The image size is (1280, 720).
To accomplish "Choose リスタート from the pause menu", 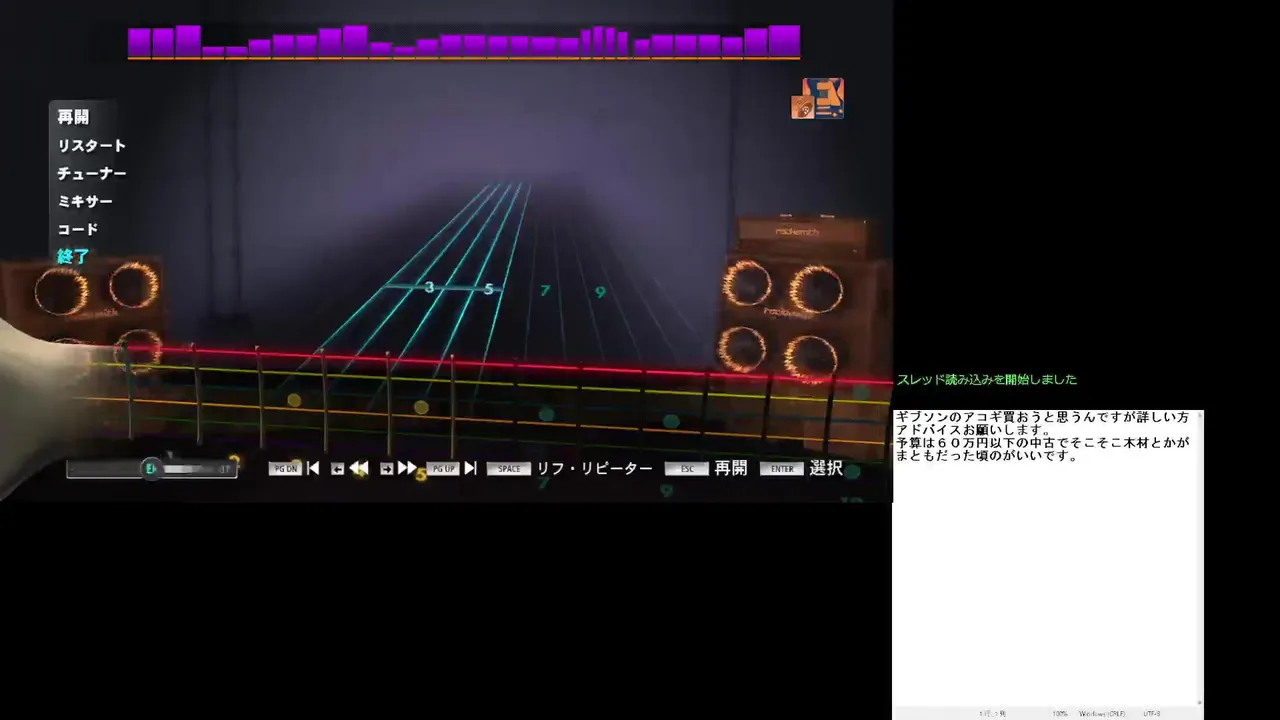I will pyautogui.click(x=91, y=145).
